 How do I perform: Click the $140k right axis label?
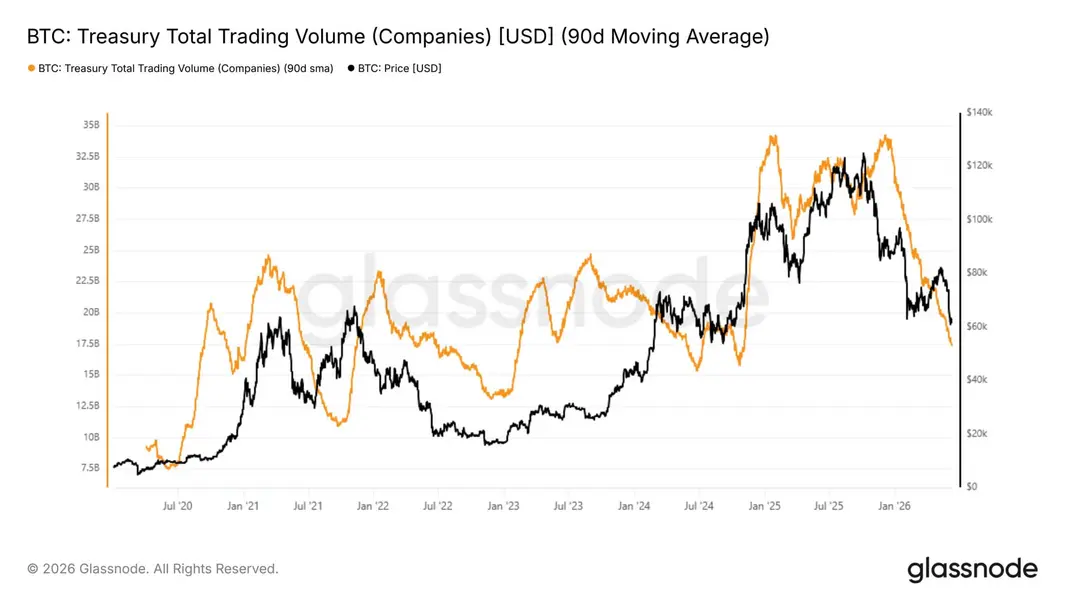coord(979,112)
